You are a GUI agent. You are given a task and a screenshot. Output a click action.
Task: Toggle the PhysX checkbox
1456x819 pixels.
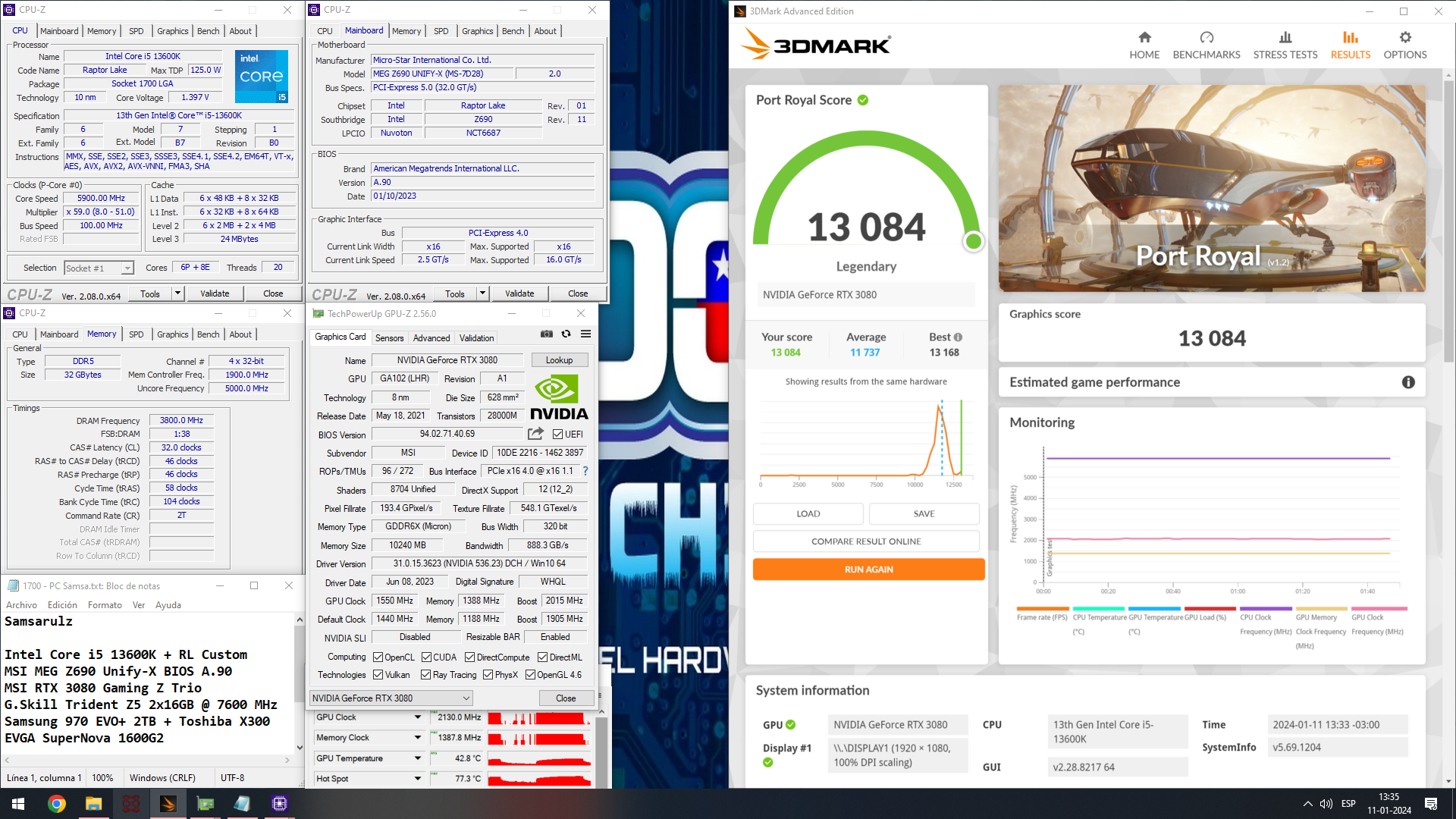click(x=488, y=675)
